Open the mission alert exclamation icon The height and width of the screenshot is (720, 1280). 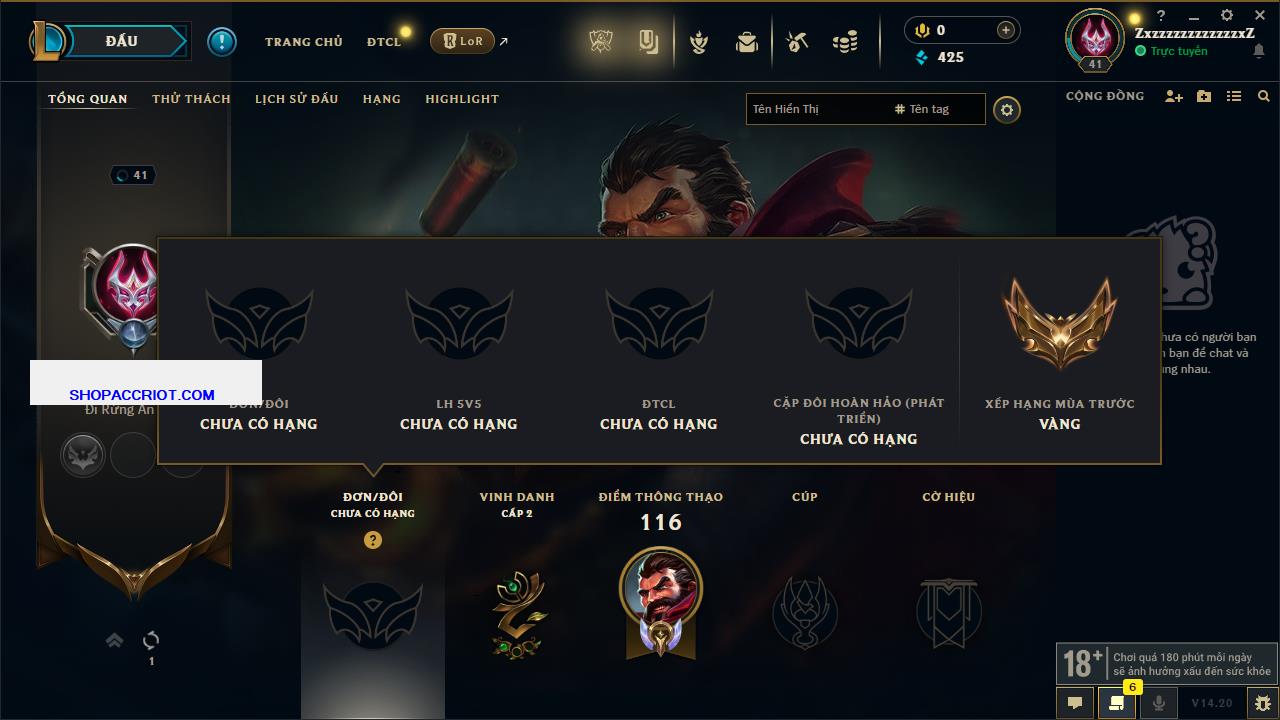coord(222,42)
